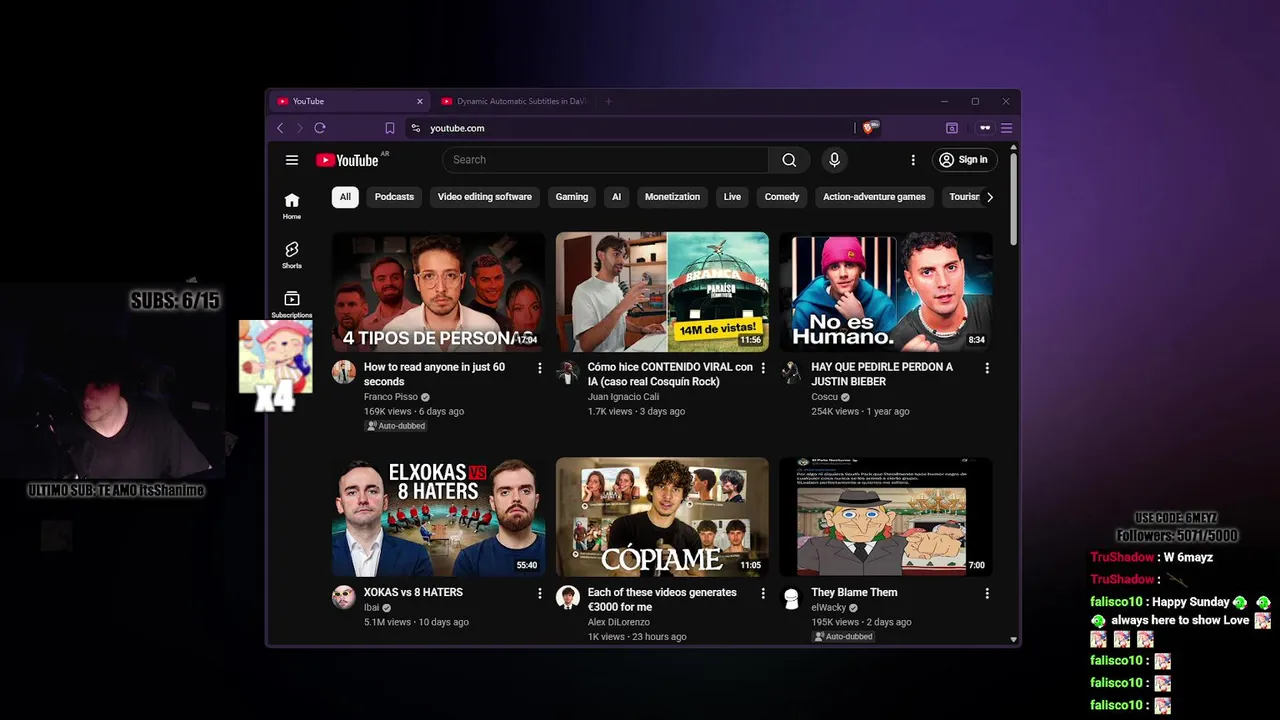Select the AI filter chip
Image resolution: width=1280 pixels, height=720 pixels.
tap(616, 197)
